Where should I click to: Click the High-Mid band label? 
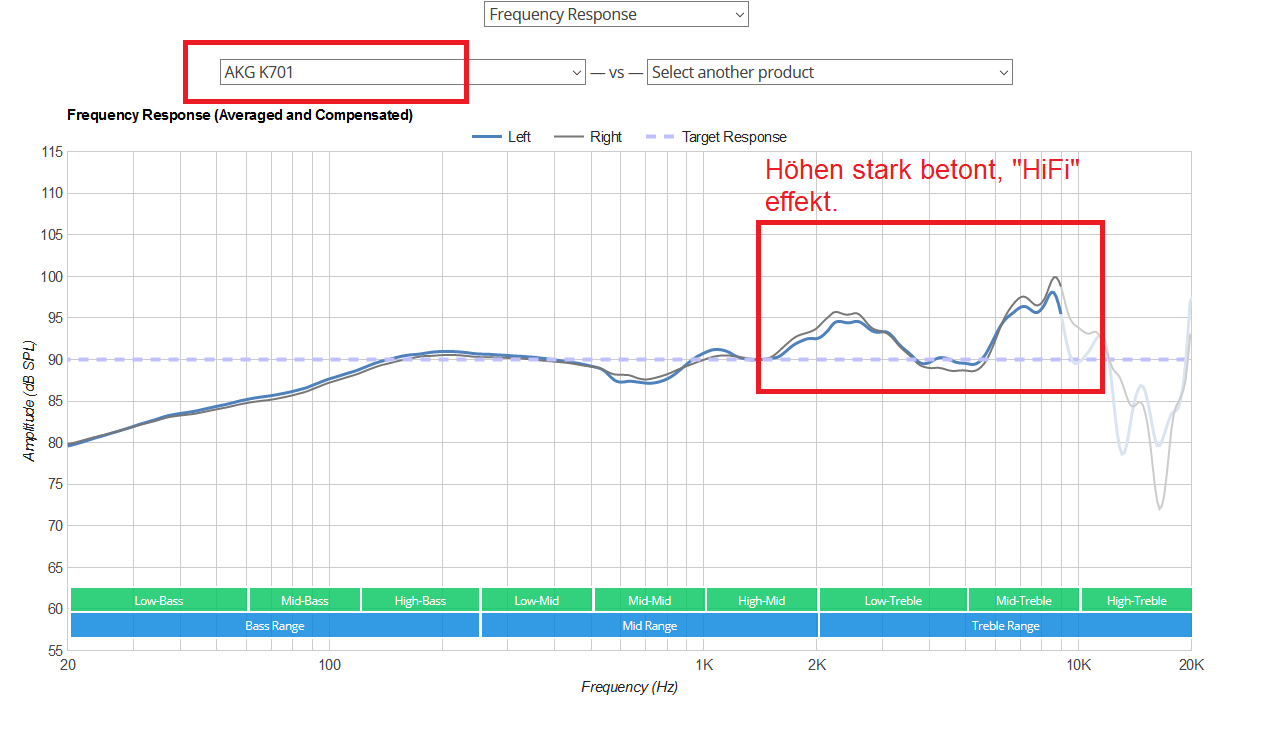pyautogui.click(x=762, y=600)
